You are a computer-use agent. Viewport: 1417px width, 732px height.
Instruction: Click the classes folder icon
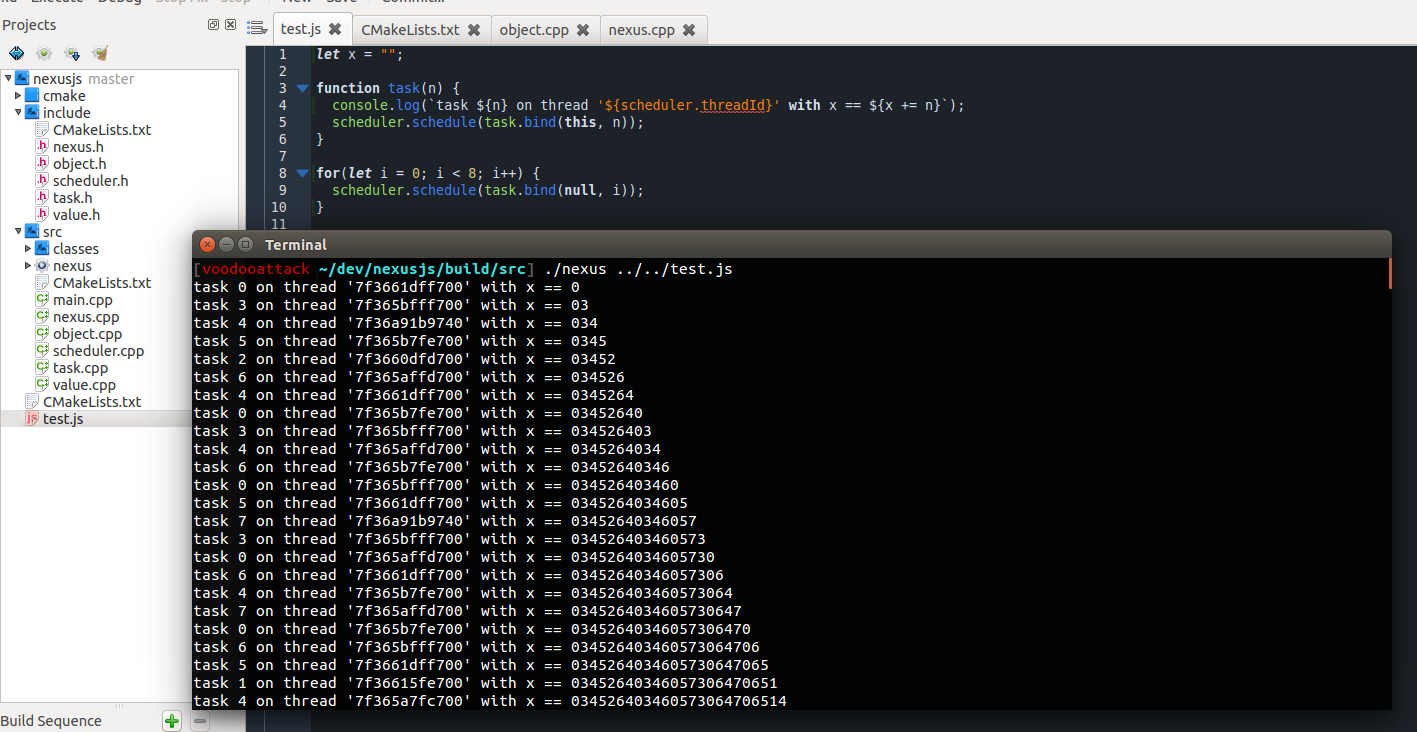click(x=42, y=249)
